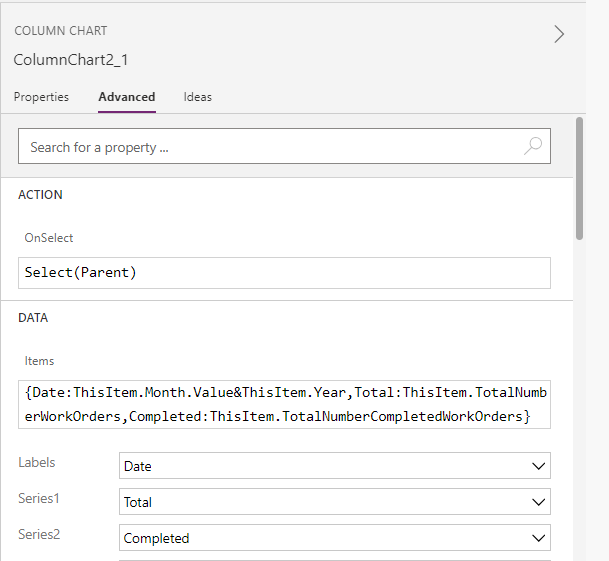Screen dimensions: 609x561
Task: Click the Items property label
Action: 39,361
